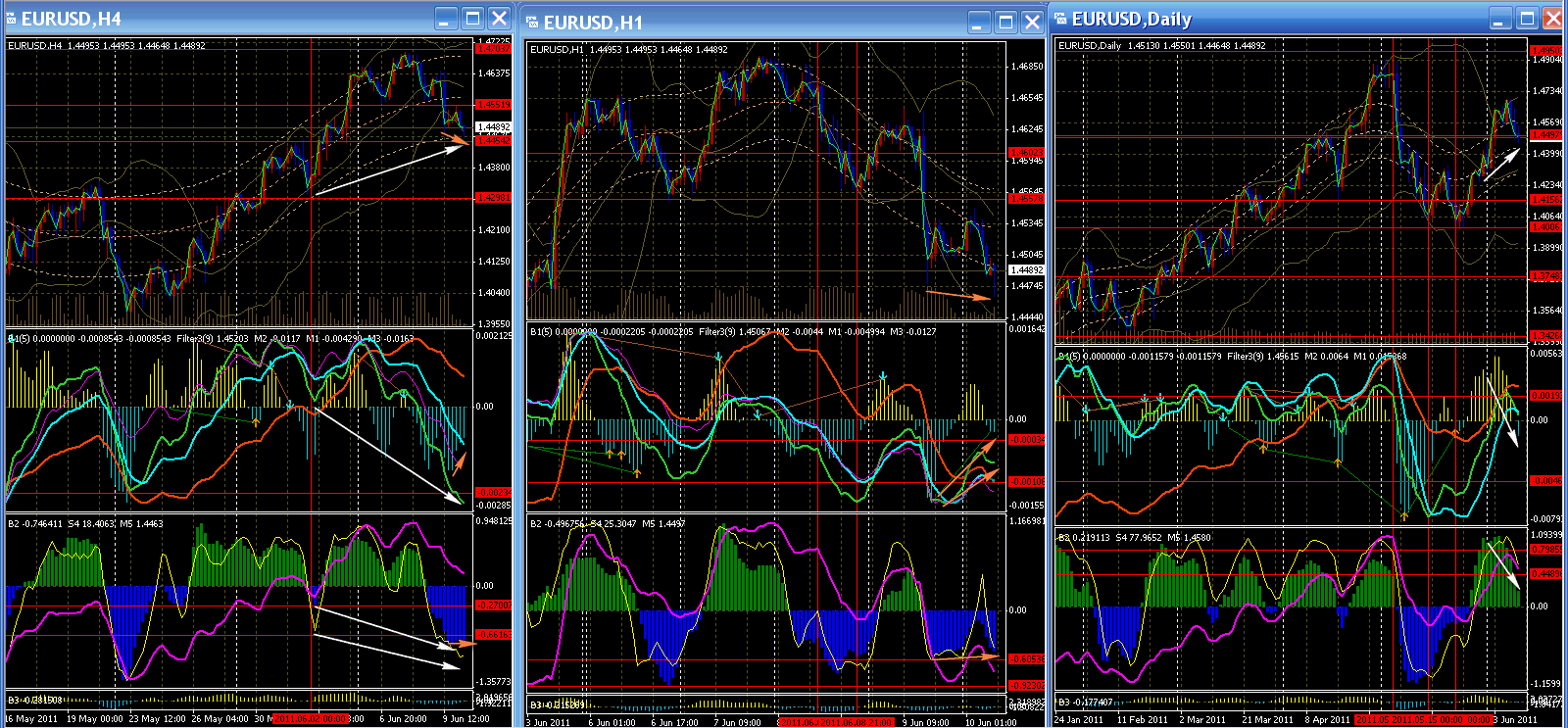Open the chart icon menu of EURUSD,H4 window

coord(12,19)
